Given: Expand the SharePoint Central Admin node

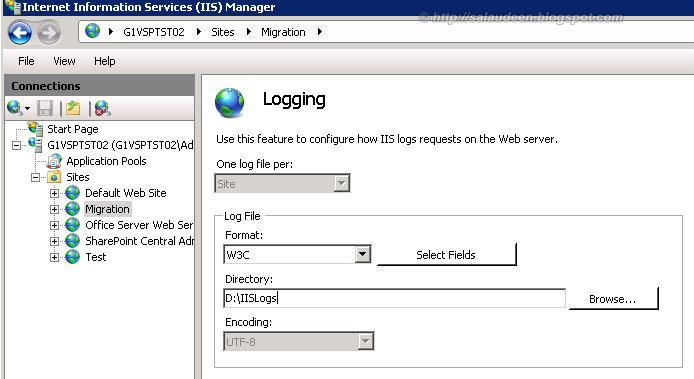Looking at the screenshot, I should tap(54, 241).
